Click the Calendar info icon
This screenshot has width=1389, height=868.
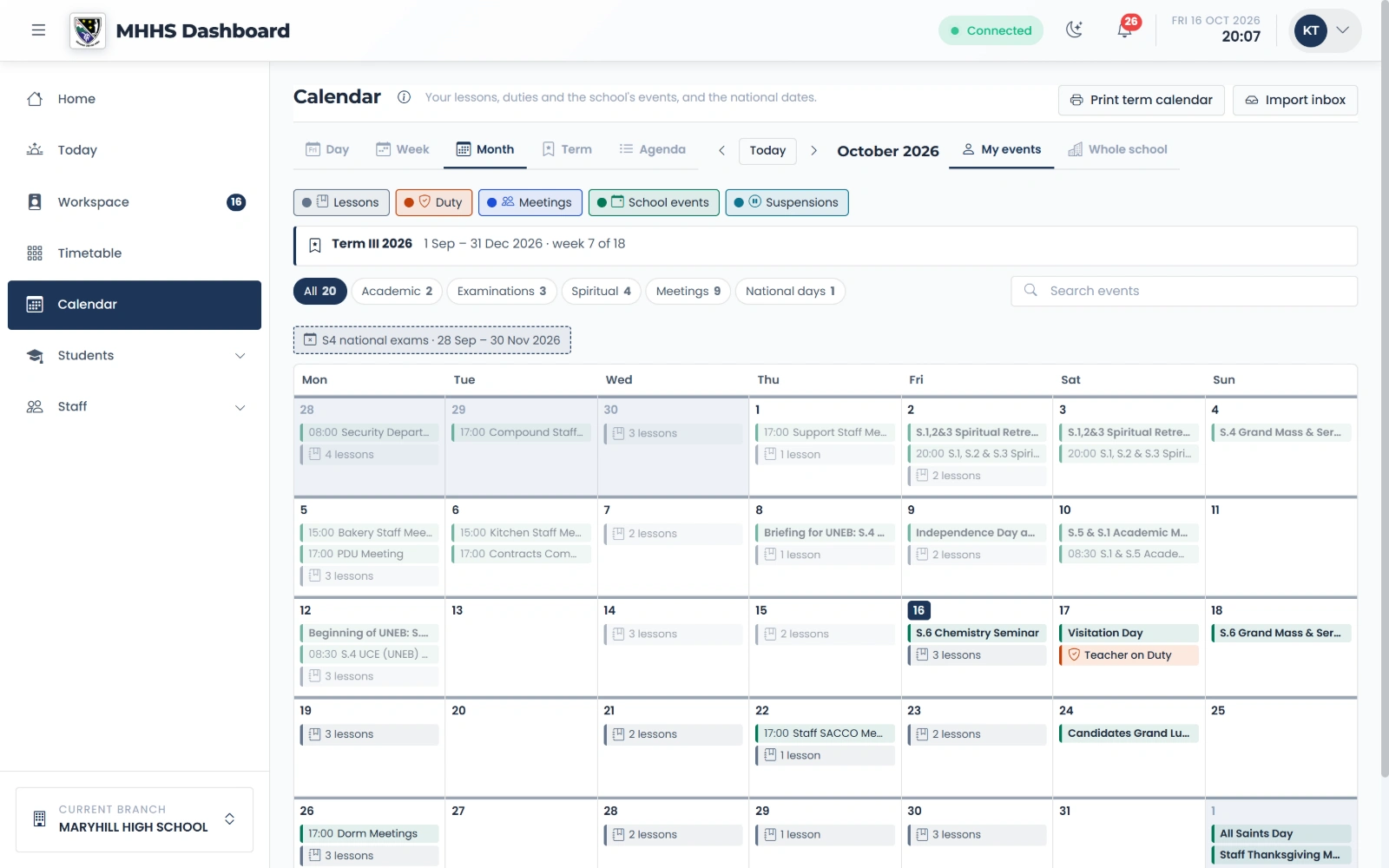(x=404, y=97)
